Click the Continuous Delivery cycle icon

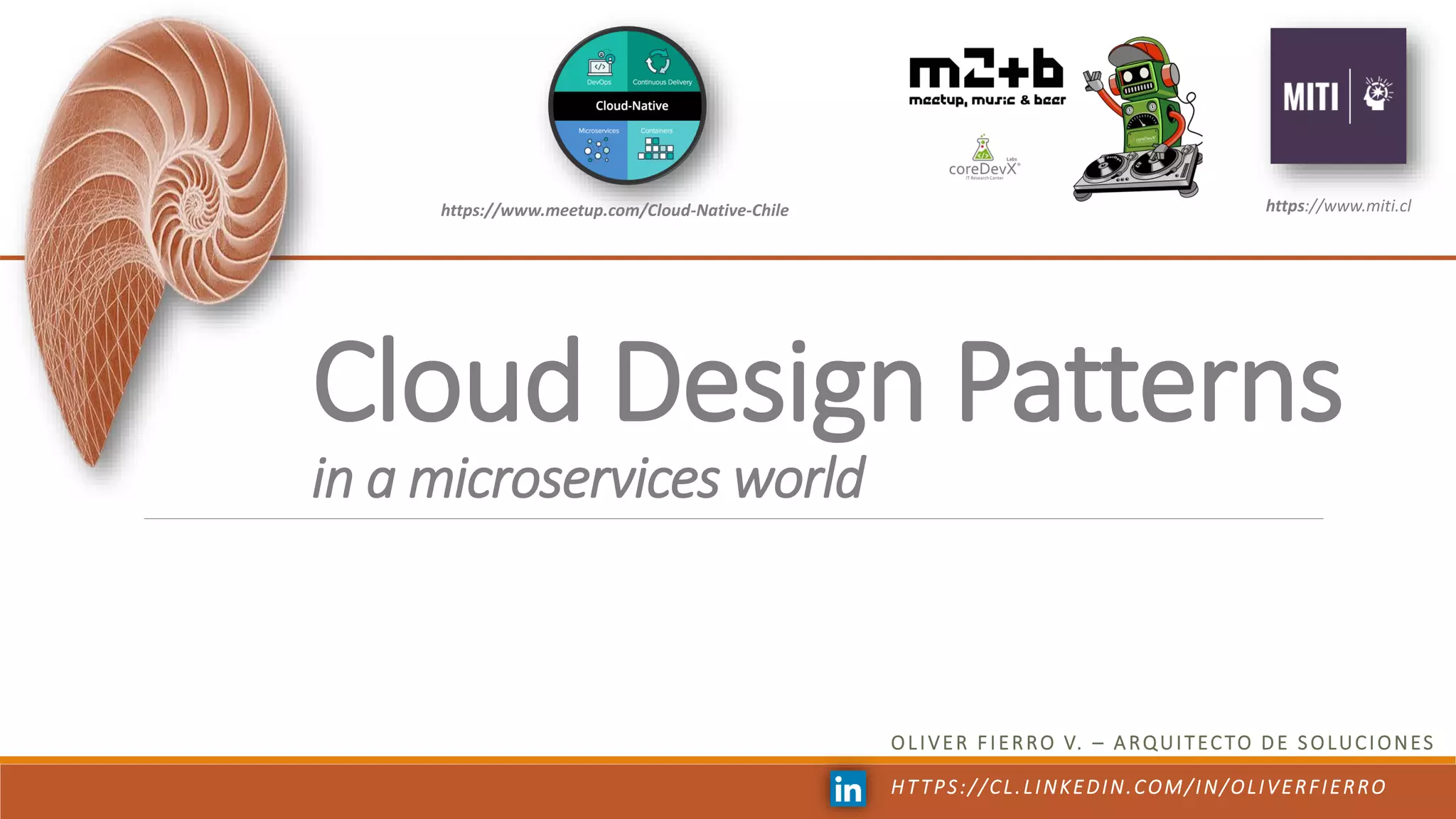(x=658, y=62)
